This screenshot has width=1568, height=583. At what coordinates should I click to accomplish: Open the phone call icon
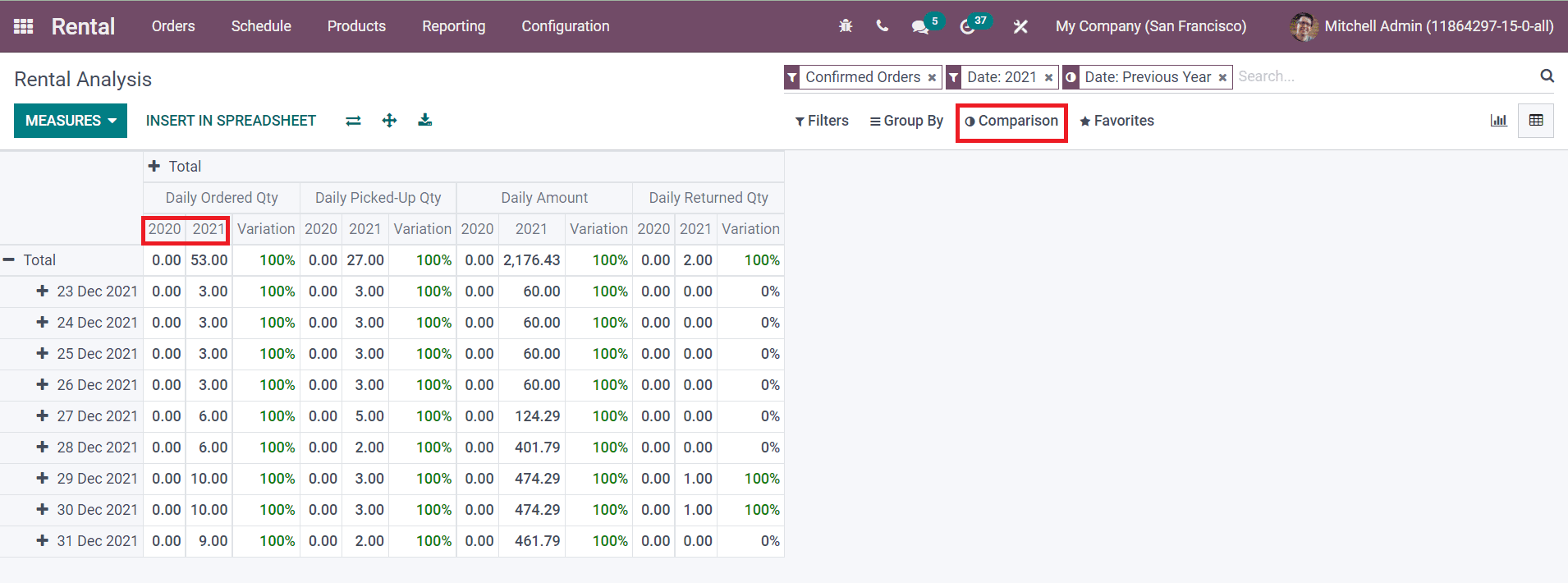(882, 26)
